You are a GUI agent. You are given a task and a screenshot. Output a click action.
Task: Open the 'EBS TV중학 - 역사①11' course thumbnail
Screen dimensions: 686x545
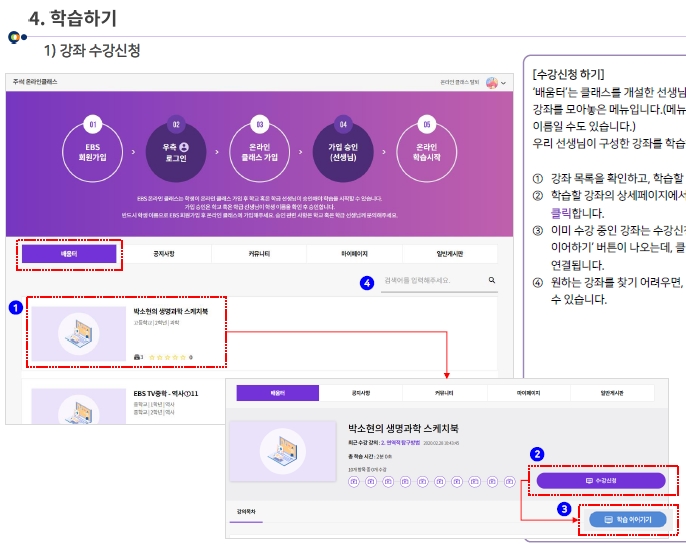click(79, 406)
